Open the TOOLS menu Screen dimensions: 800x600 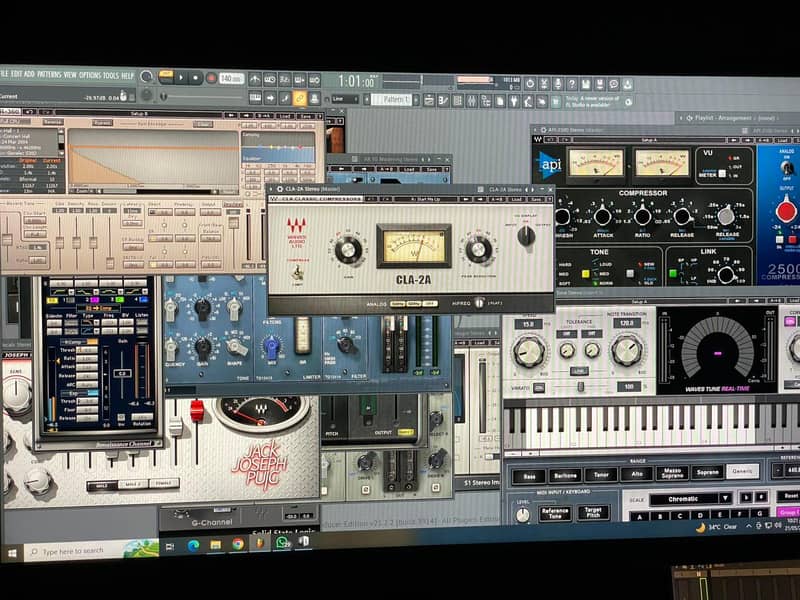pyautogui.click(x=110, y=76)
